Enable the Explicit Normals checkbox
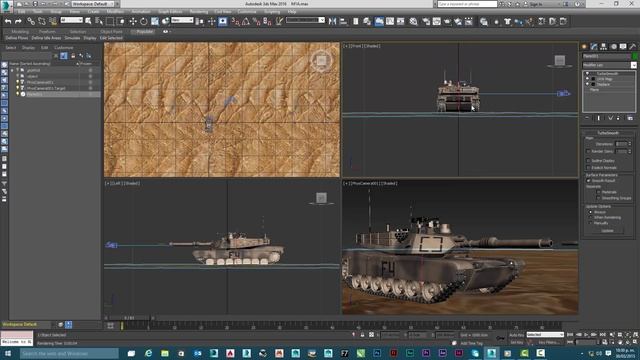640x360 pixels. tap(589, 168)
